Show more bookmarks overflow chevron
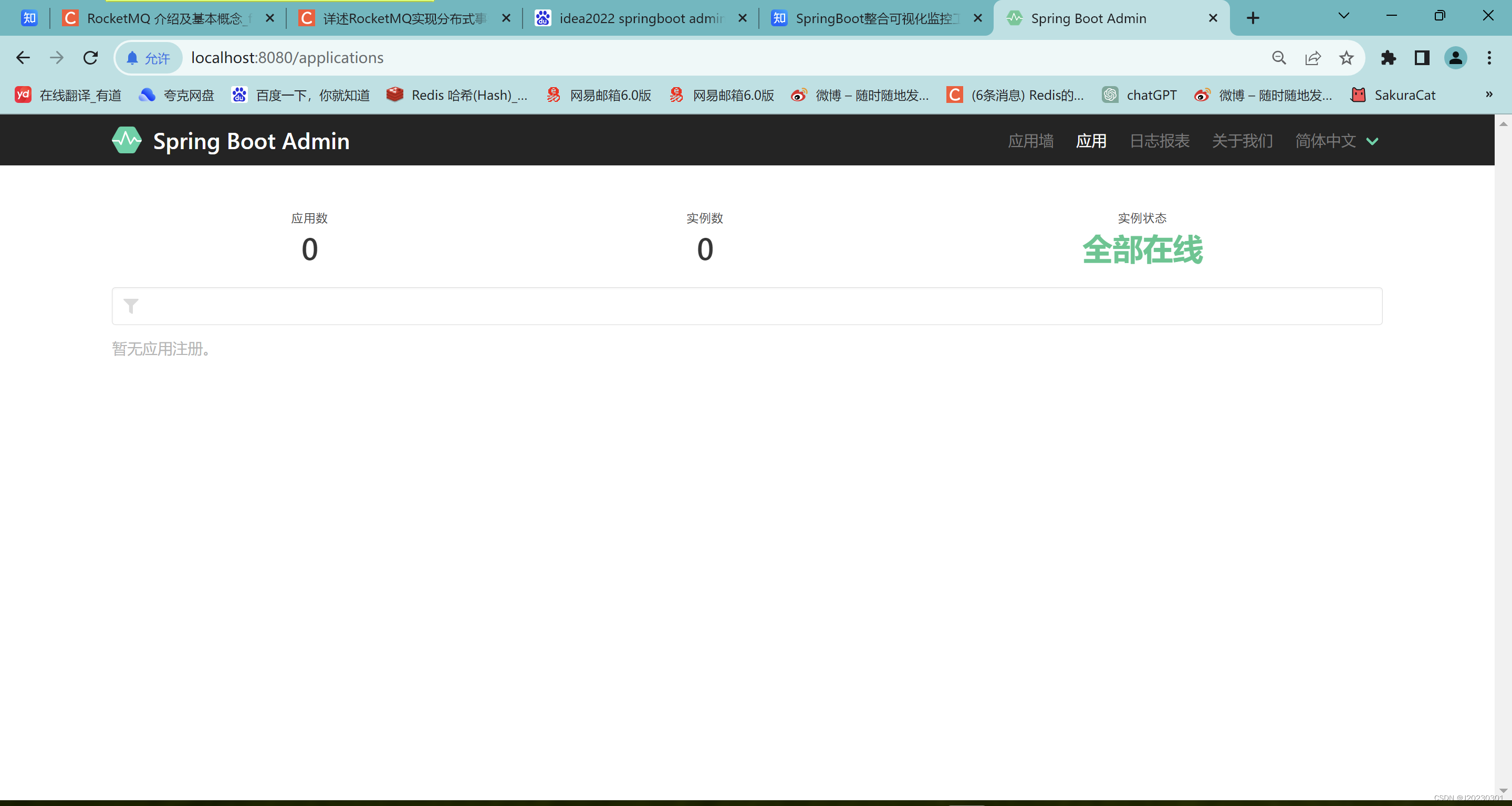Image resolution: width=1512 pixels, height=806 pixels. click(1488, 95)
